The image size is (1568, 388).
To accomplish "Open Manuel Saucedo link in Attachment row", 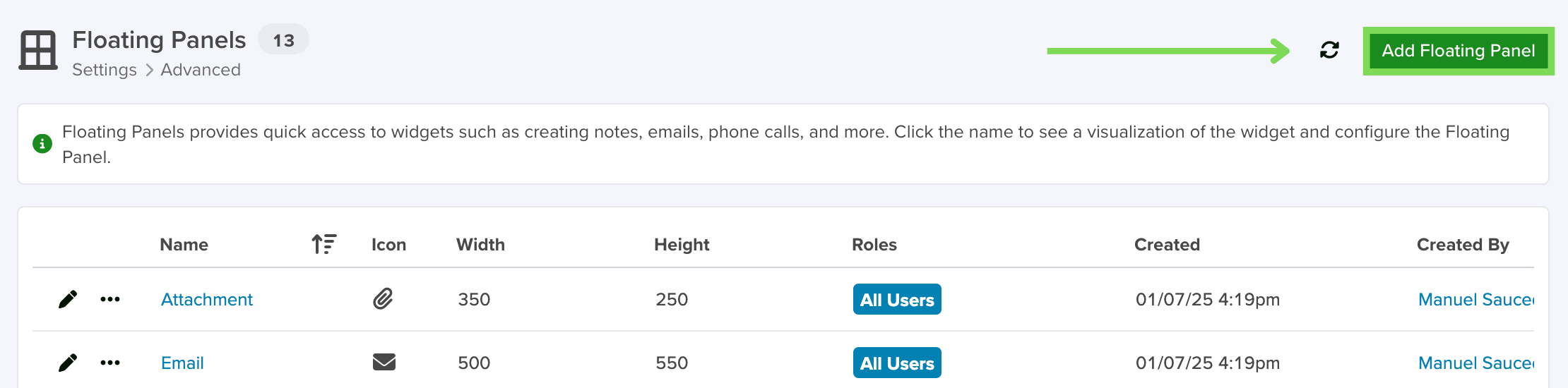I will [x=1476, y=300].
